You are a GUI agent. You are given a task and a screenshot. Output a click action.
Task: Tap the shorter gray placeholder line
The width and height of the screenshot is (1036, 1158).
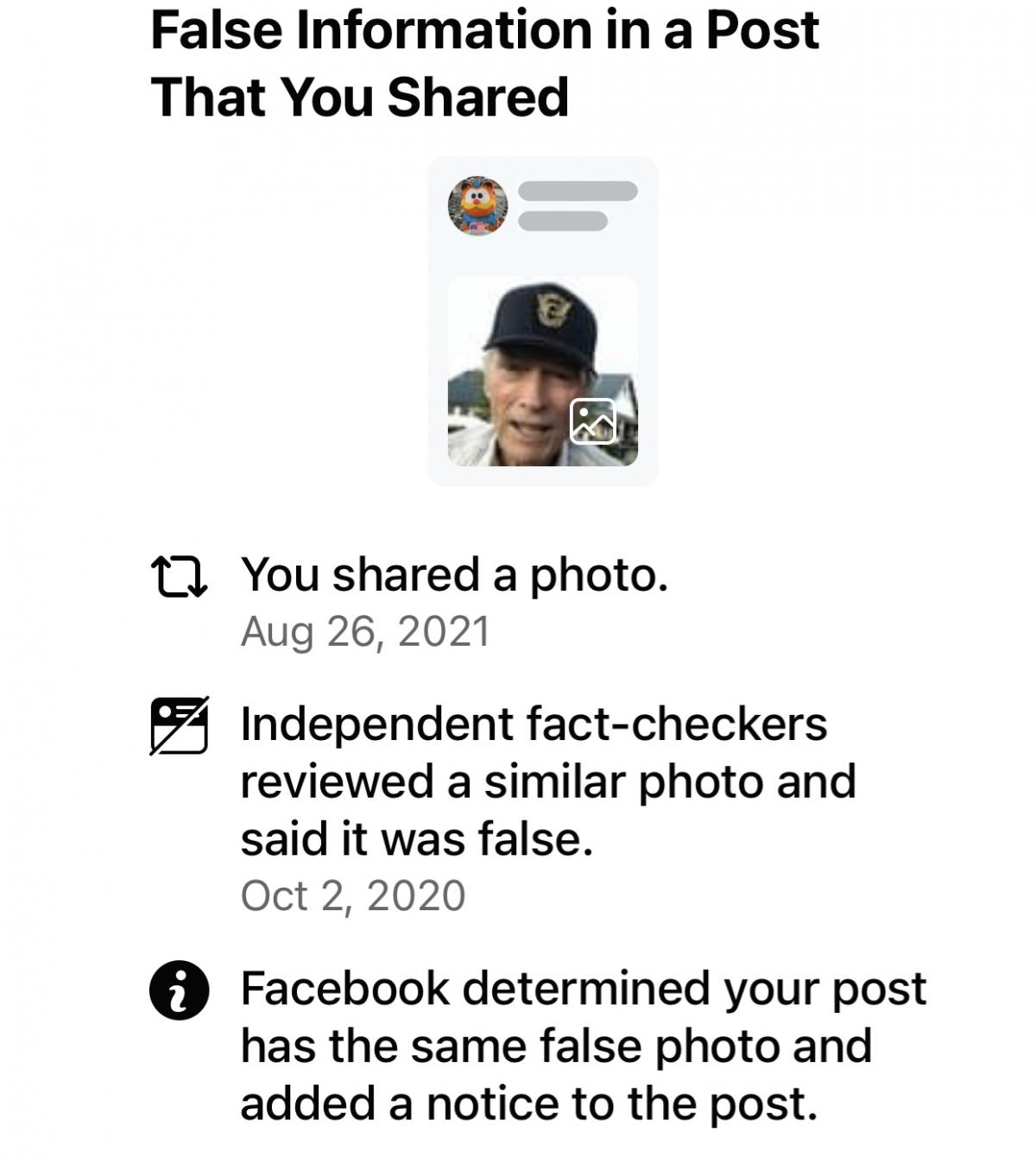[x=563, y=221]
